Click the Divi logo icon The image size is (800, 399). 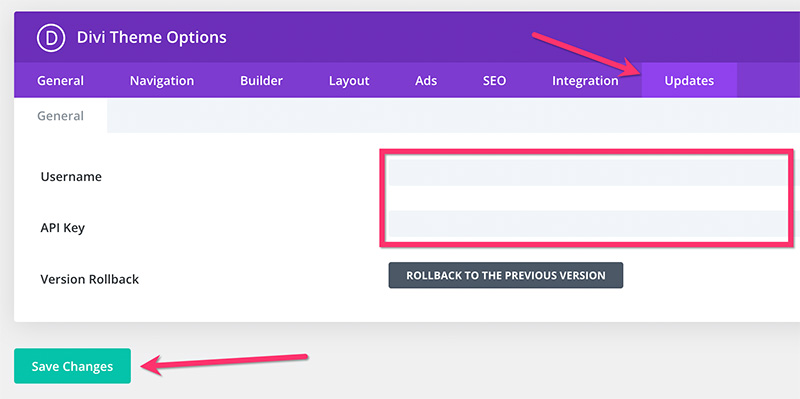click(x=51, y=38)
